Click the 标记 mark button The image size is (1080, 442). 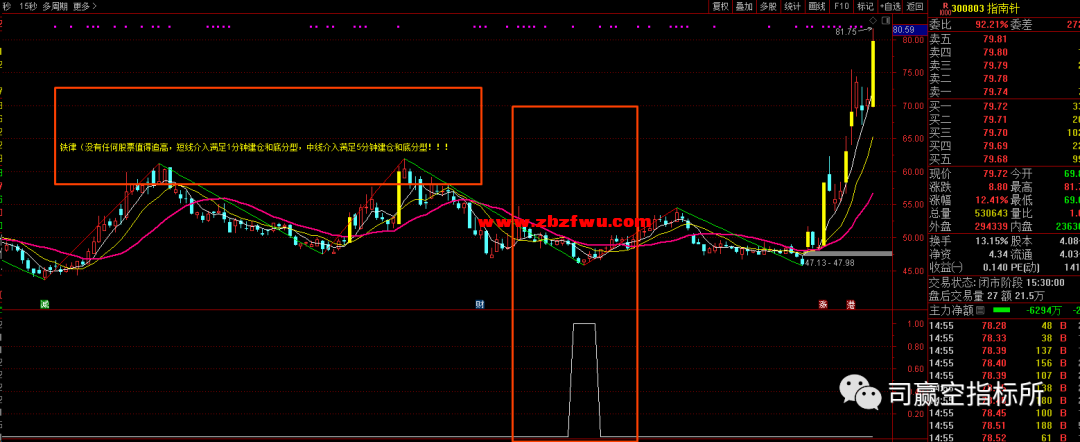pos(864,6)
